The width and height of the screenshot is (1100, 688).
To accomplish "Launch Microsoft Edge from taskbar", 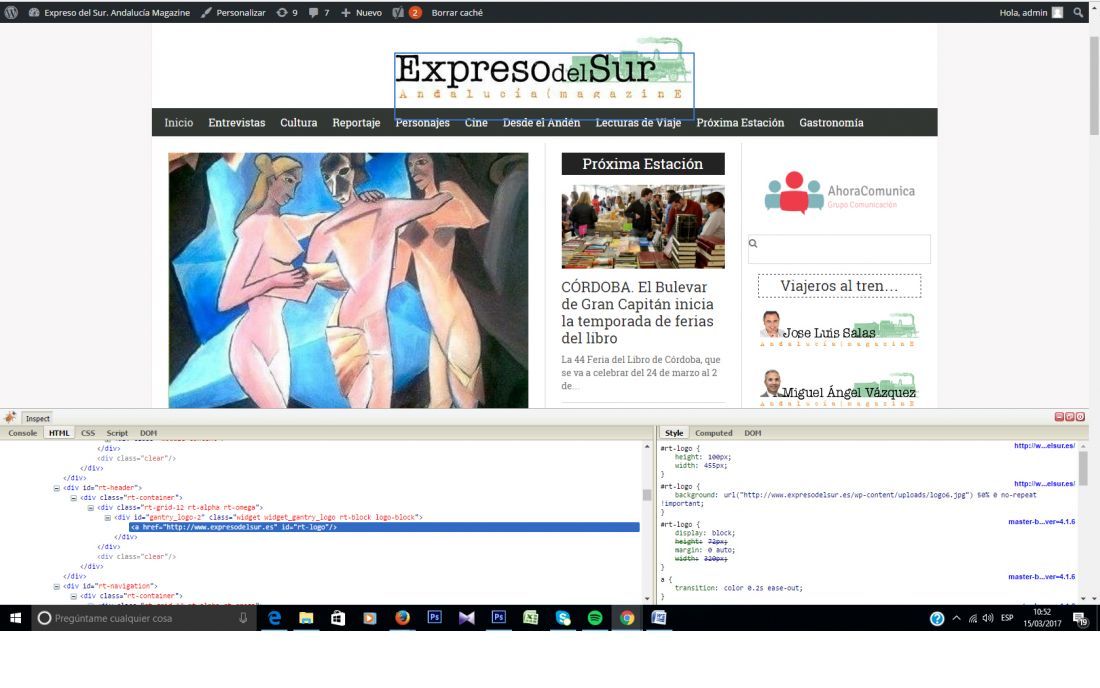I will tap(274, 618).
